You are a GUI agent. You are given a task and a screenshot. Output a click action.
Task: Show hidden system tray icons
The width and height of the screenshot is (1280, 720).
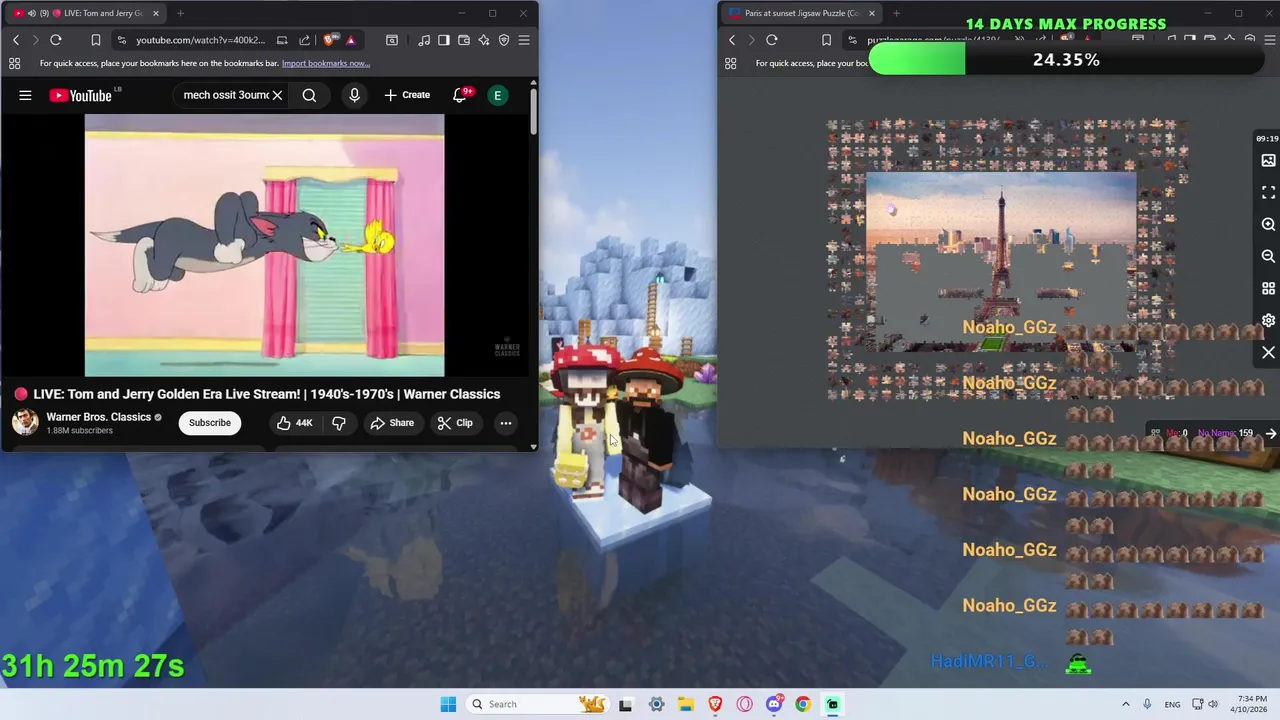[x=1125, y=704]
